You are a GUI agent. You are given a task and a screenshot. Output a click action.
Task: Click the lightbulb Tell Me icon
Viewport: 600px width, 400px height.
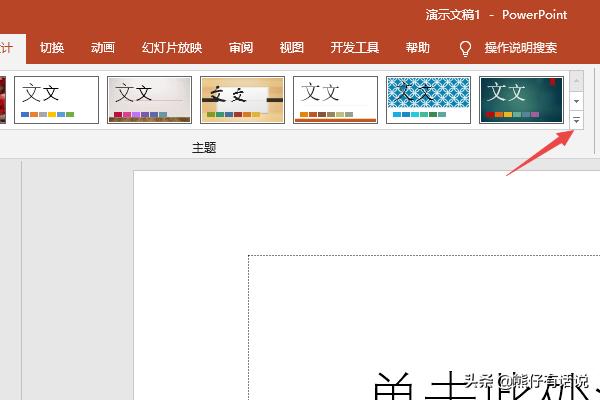465,48
